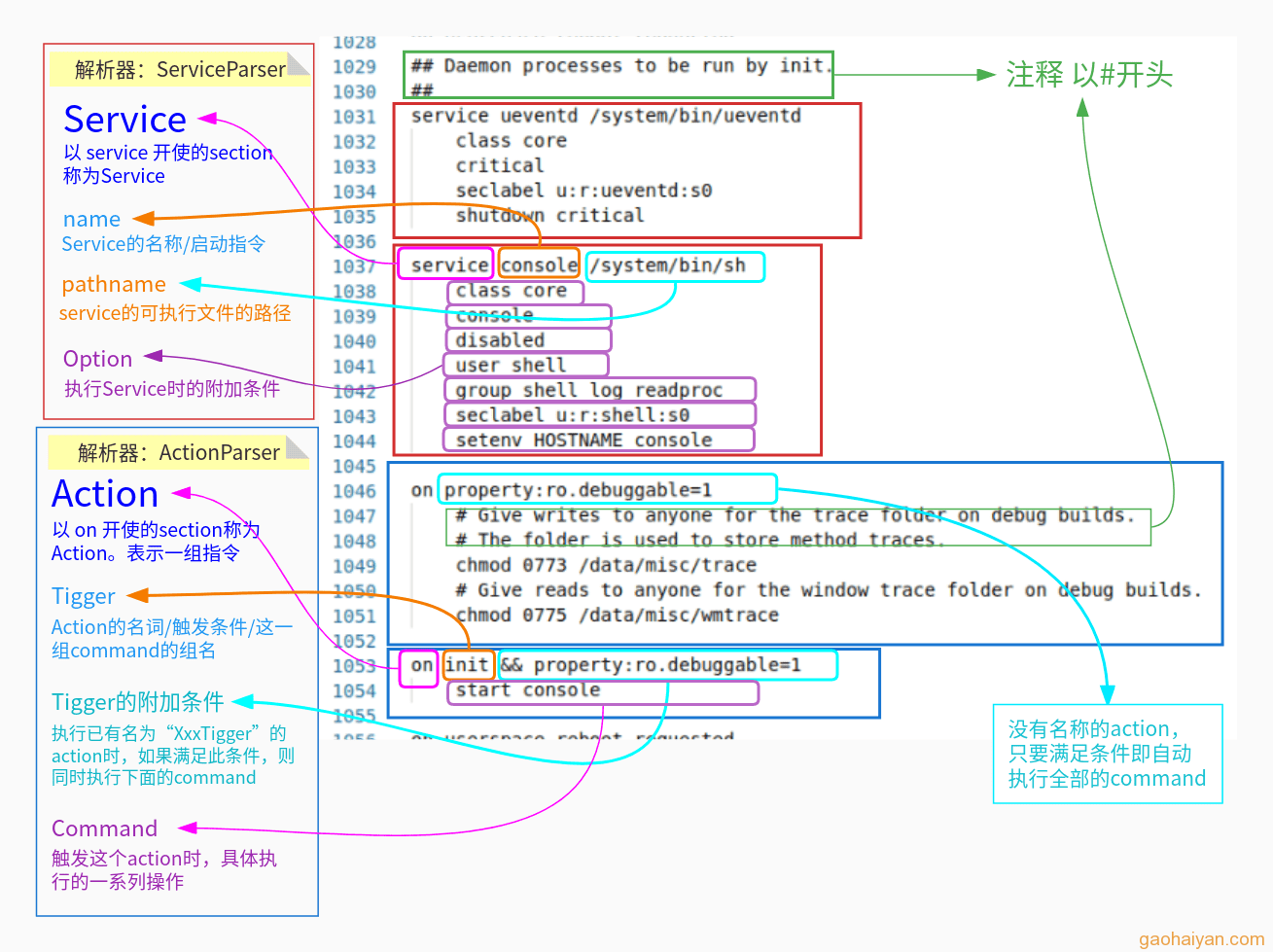Select the purple 'Command' label

104,829
